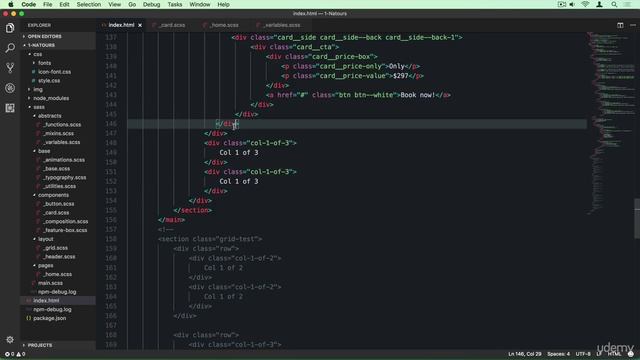
Task: Close the index.html tab
Action: point(140,25)
